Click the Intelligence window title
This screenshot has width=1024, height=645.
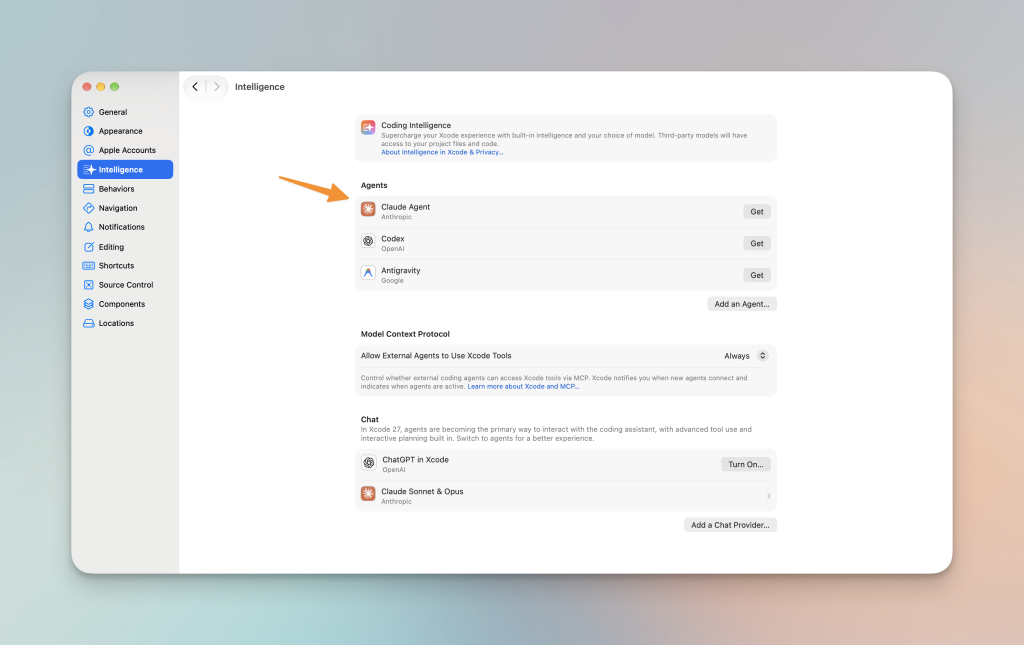(x=260, y=87)
